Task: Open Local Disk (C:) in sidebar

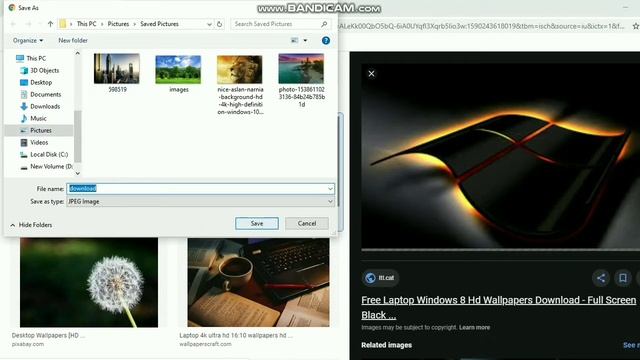Action: coord(49,155)
